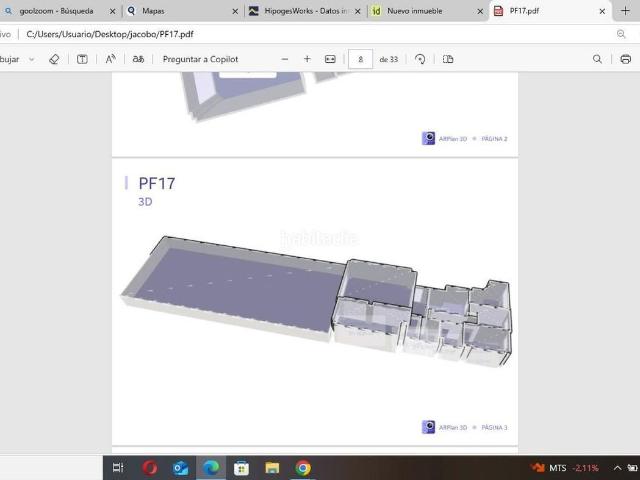The image size is (640, 480).
Task: Toggle page view layout
Action: coord(448,59)
